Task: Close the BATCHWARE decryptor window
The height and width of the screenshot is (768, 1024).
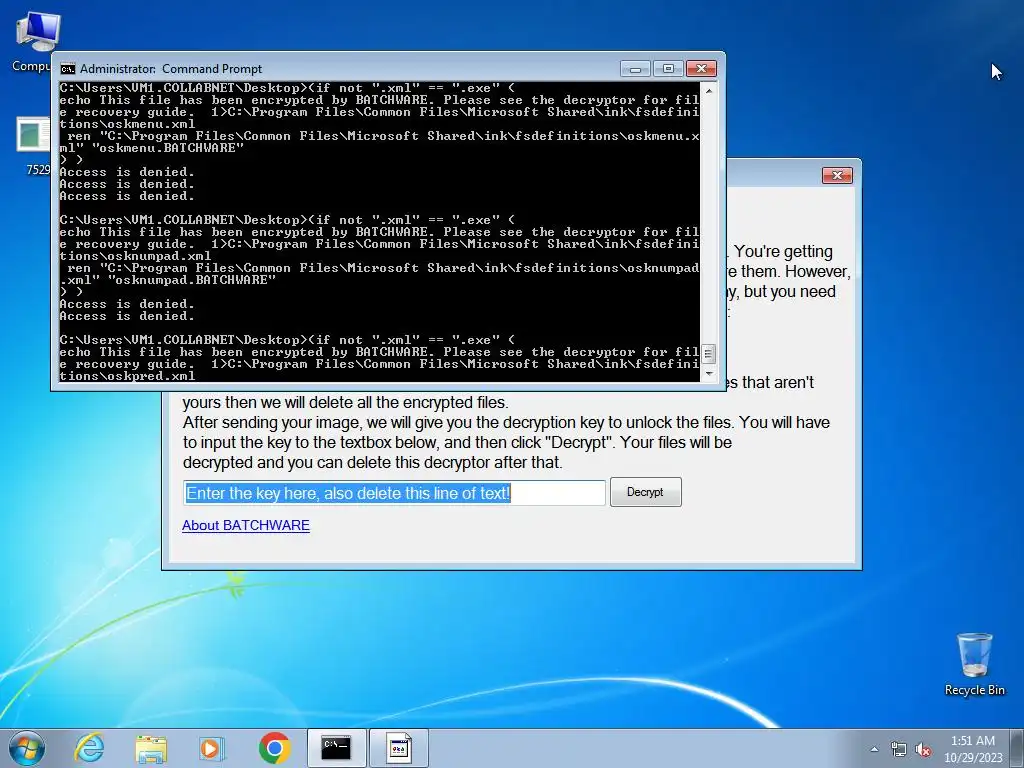Action: [837, 175]
